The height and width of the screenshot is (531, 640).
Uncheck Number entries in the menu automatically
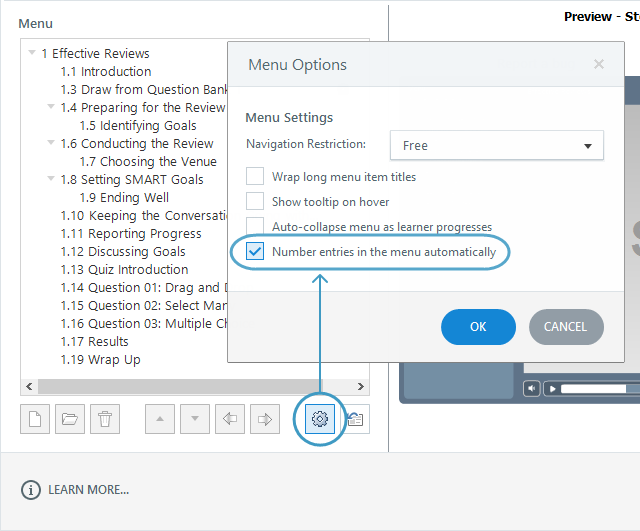click(x=255, y=252)
